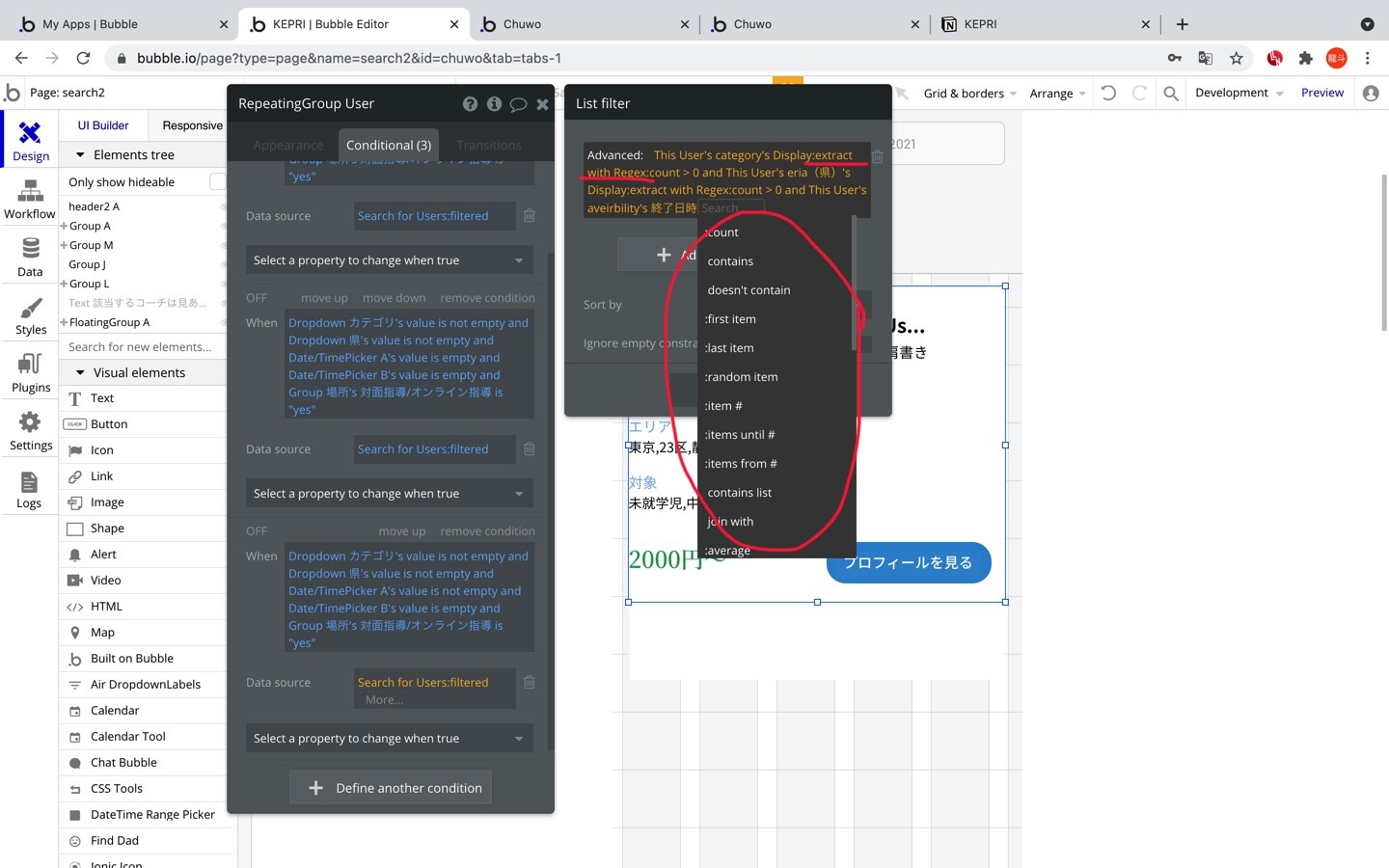Click the Bubble logo in the editor
This screenshot has height=868, width=1389.
pos(12,93)
